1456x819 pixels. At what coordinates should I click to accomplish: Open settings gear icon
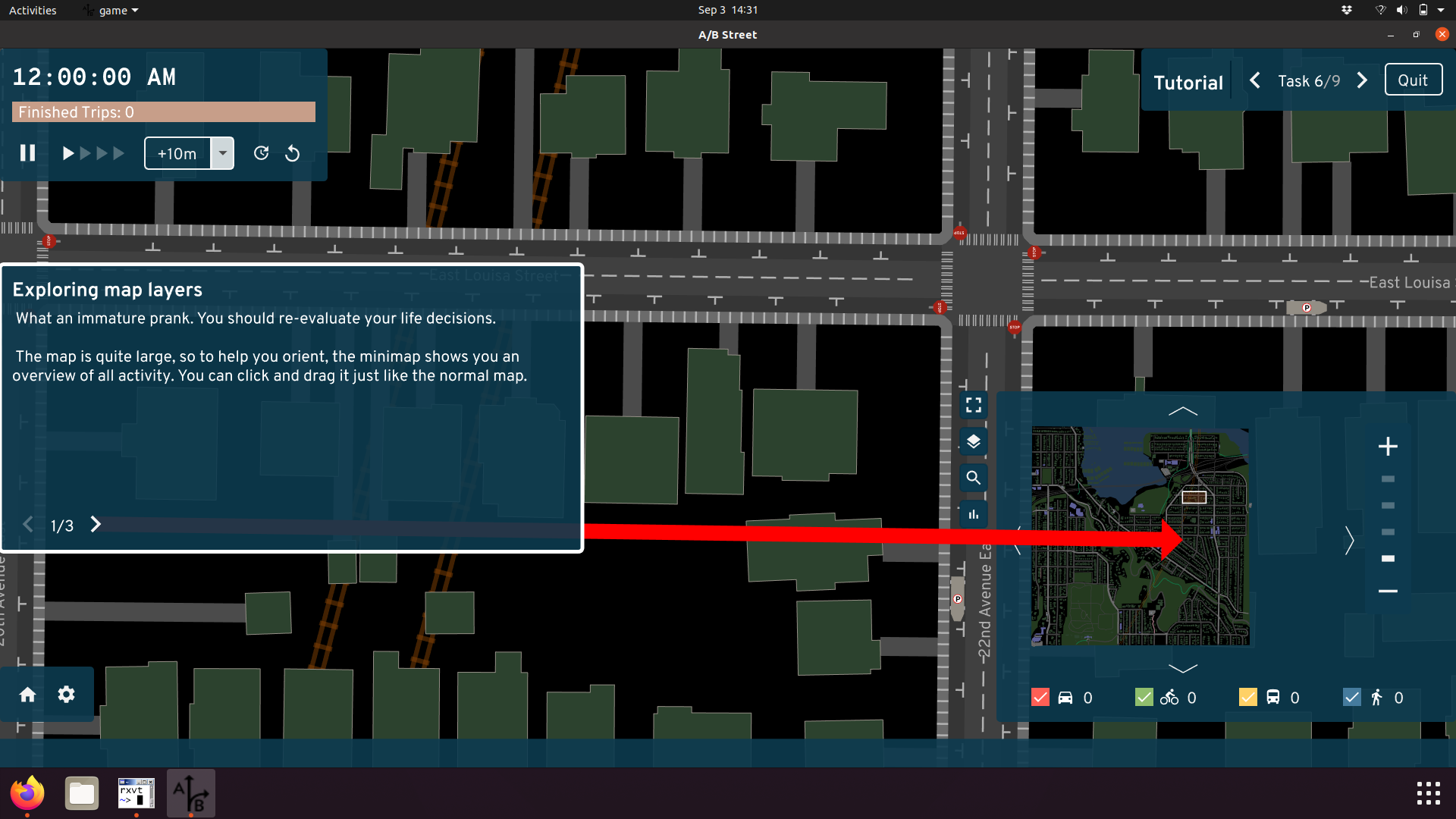pyautogui.click(x=67, y=695)
